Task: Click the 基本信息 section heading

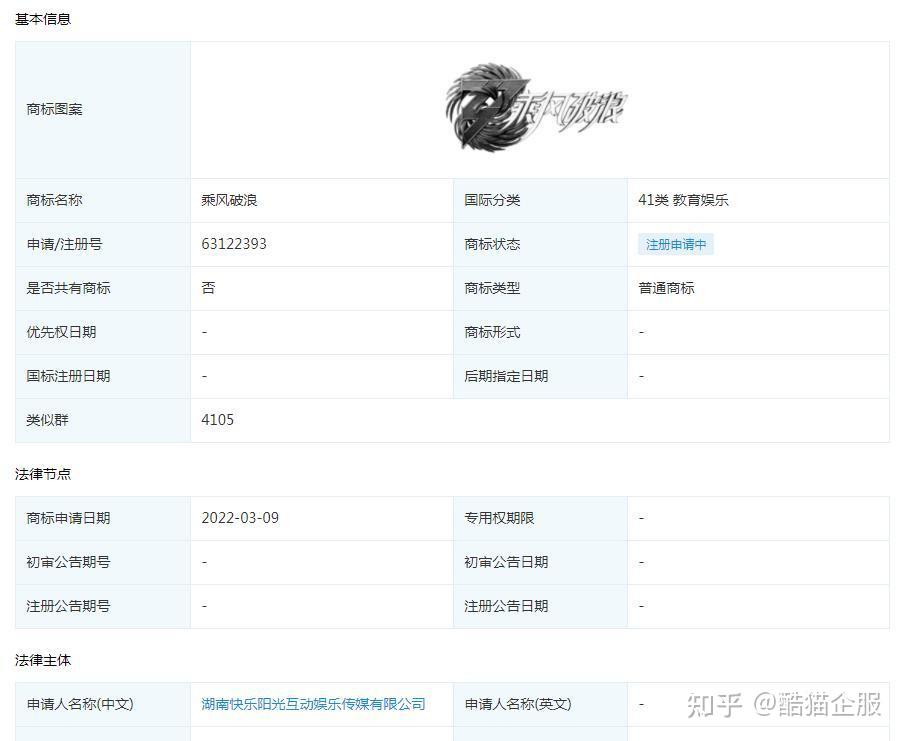Action: [43, 19]
